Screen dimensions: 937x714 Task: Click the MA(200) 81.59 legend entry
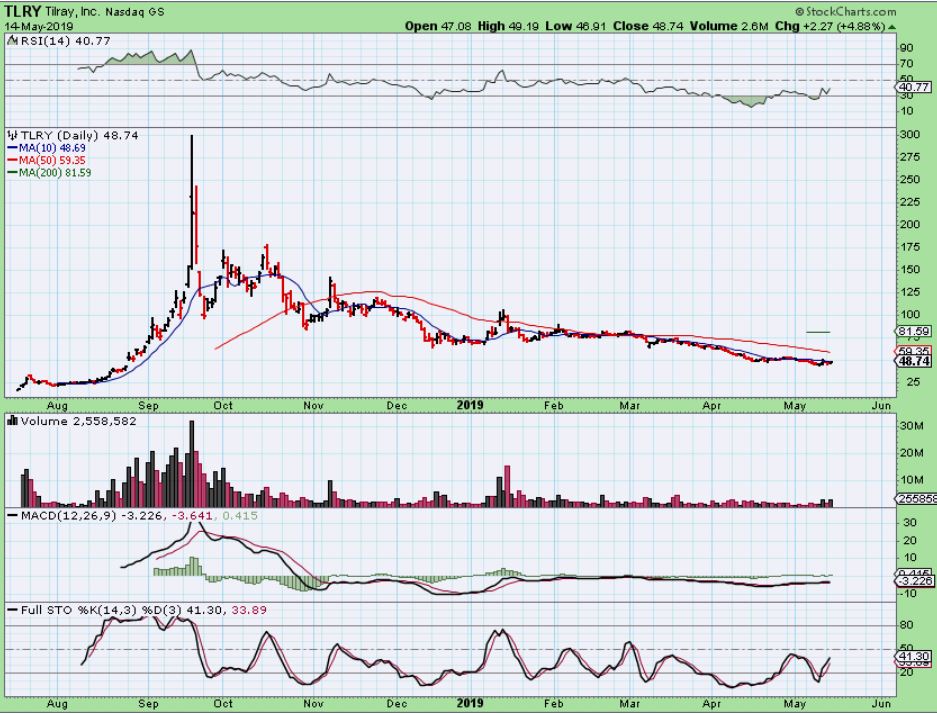[55, 173]
